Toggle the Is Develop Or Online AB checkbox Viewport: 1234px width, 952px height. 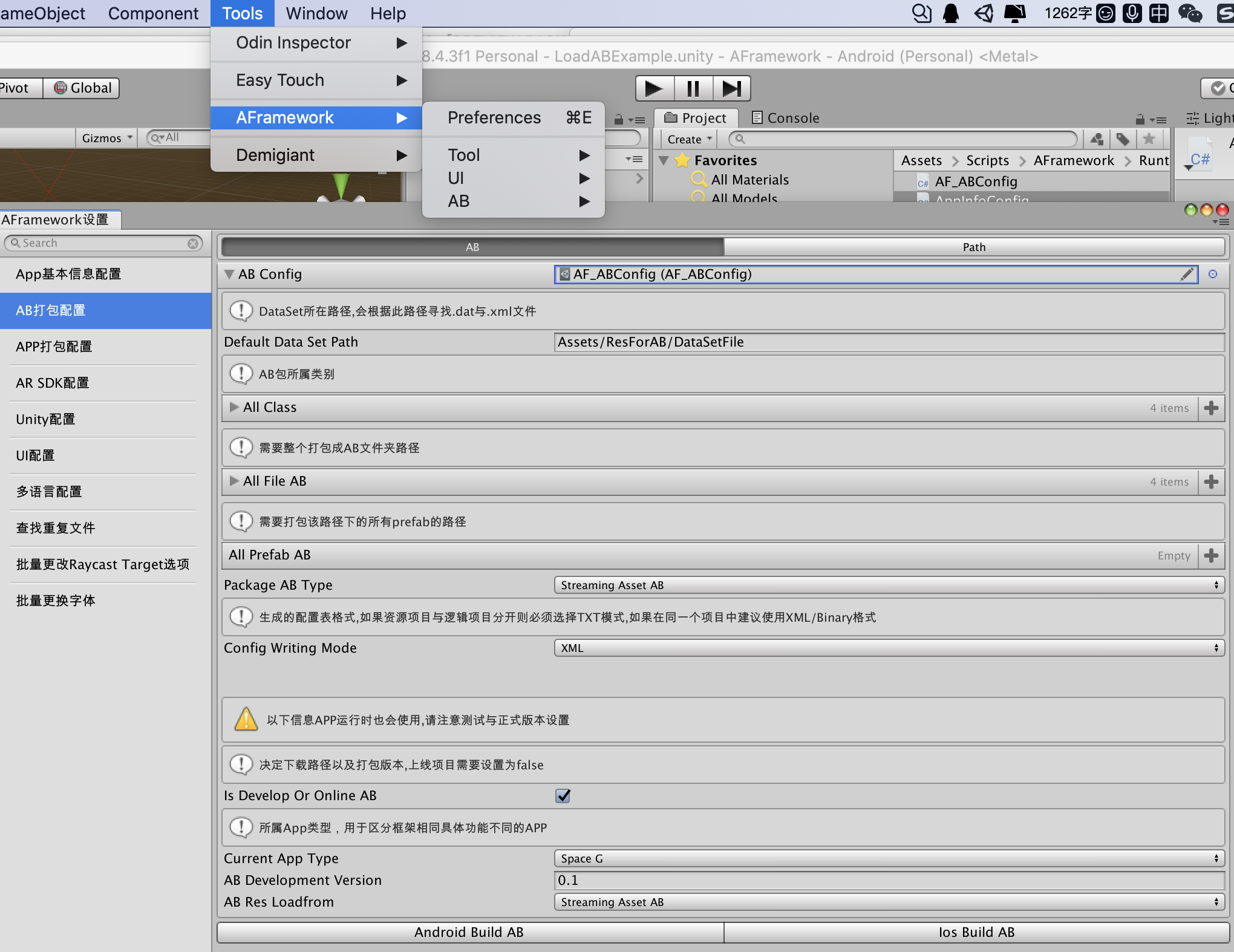[x=563, y=796]
